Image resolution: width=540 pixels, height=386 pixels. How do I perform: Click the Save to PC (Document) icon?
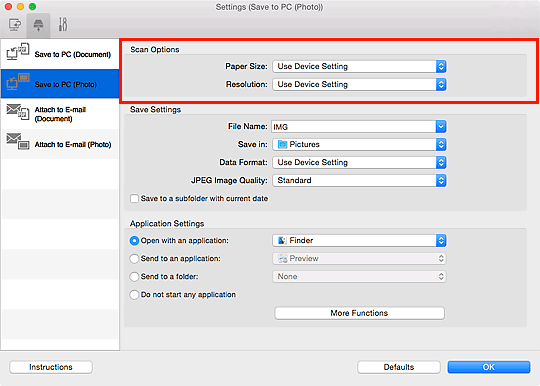[x=18, y=52]
